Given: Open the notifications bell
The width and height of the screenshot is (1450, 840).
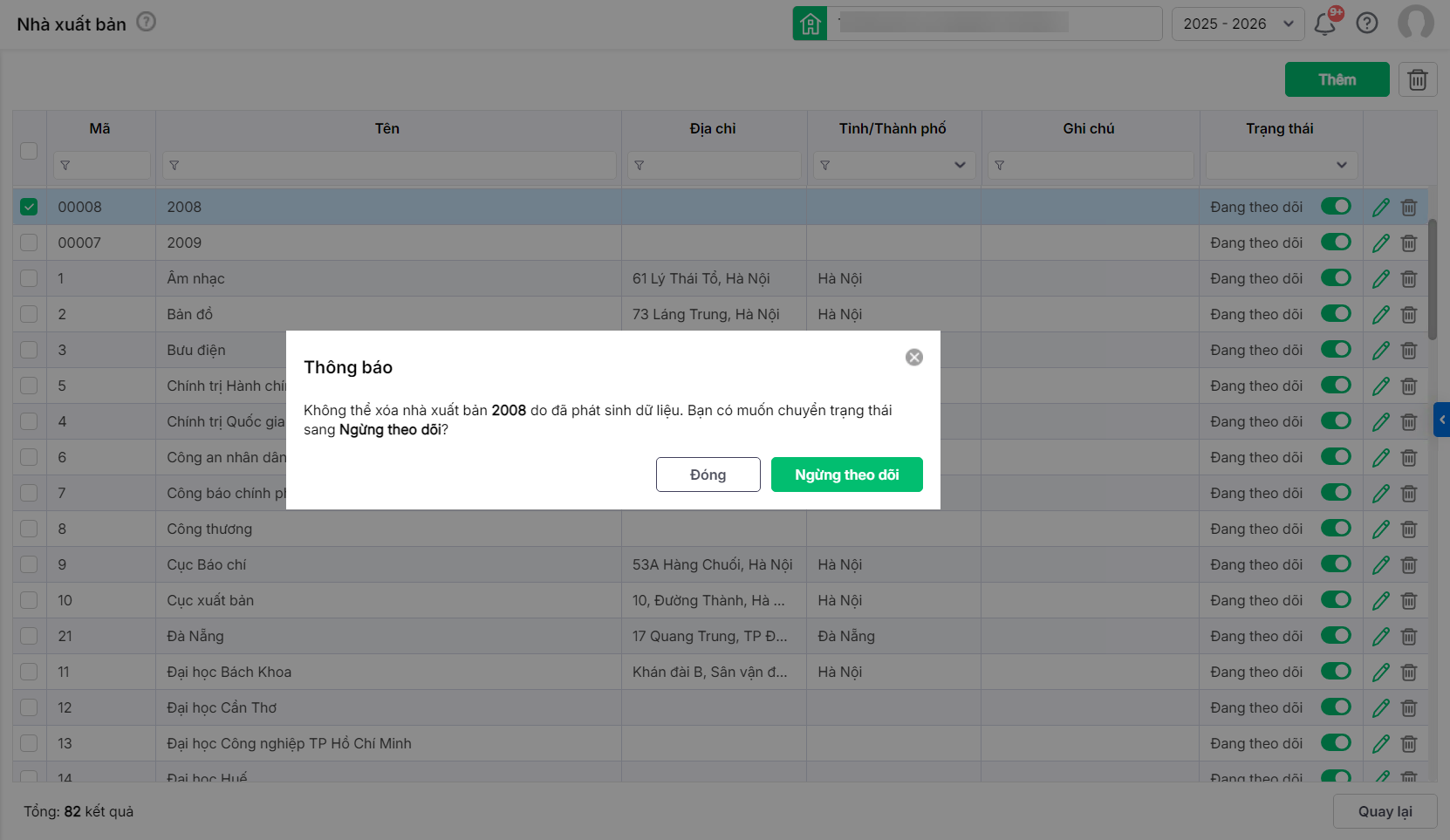Looking at the screenshot, I should click(x=1324, y=24).
